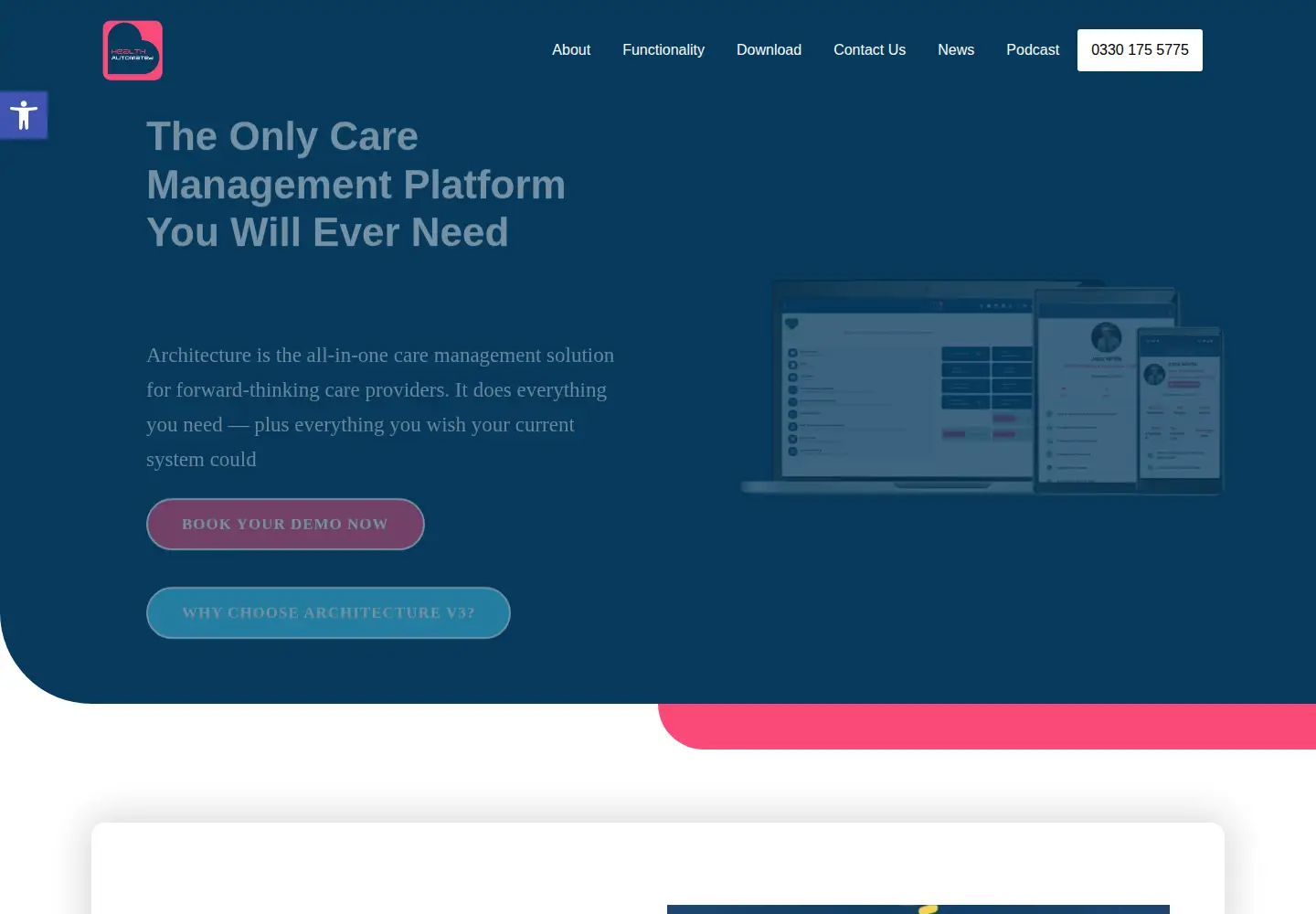Click the hero heading 'The Only Care Management Platform'
This screenshot has height=914, width=1316.
(x=356, y=185)
